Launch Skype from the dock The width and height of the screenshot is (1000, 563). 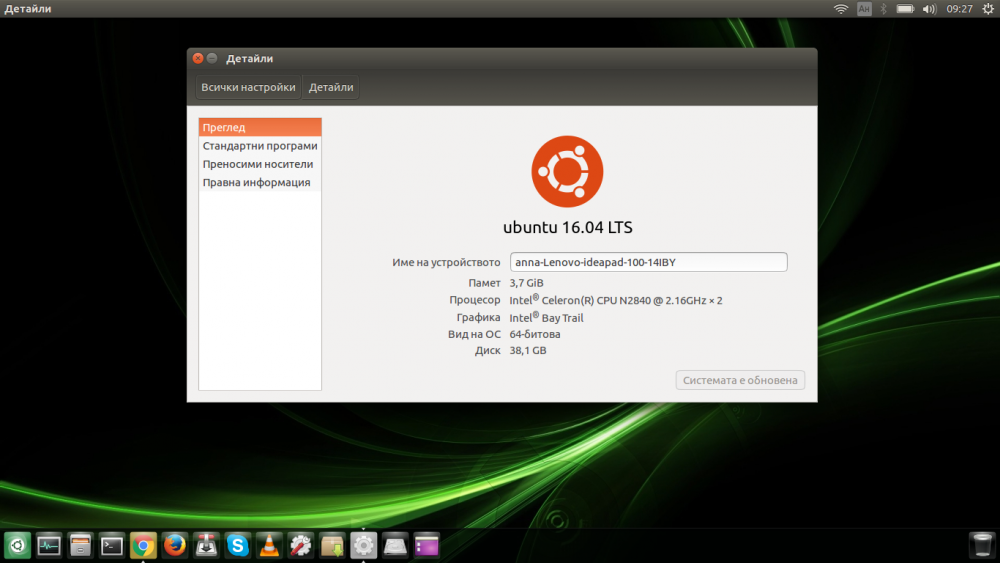pos(237,546)
